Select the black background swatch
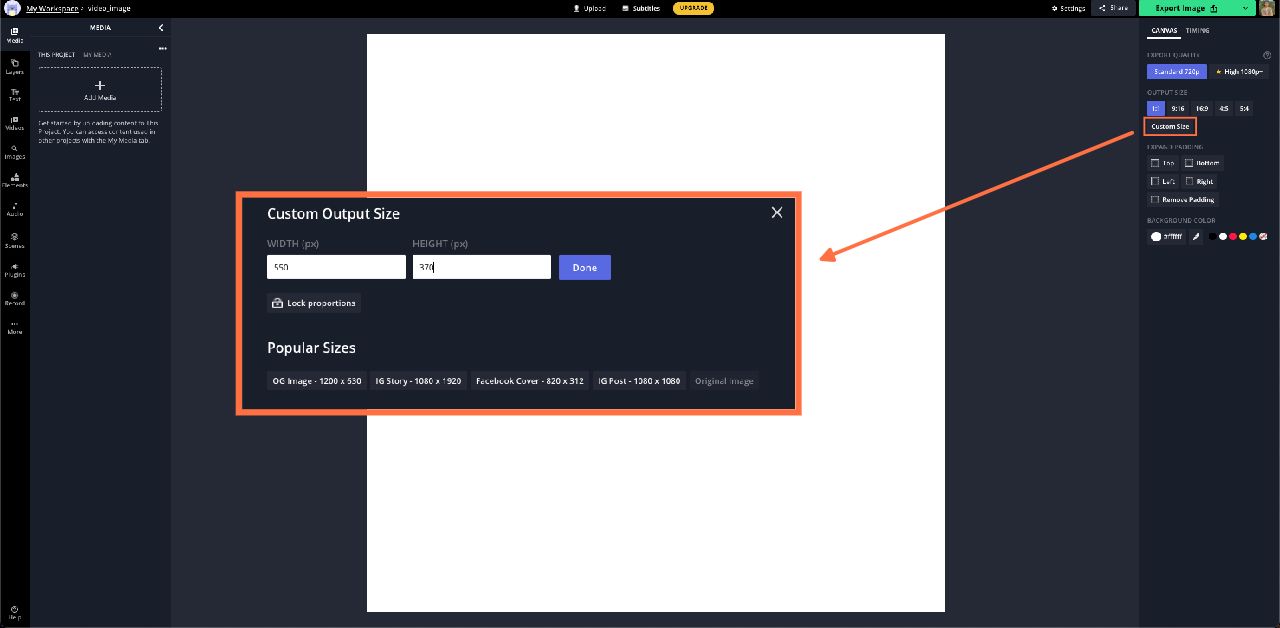The width and height of the screenshot is (1280, 628). 1213,237
